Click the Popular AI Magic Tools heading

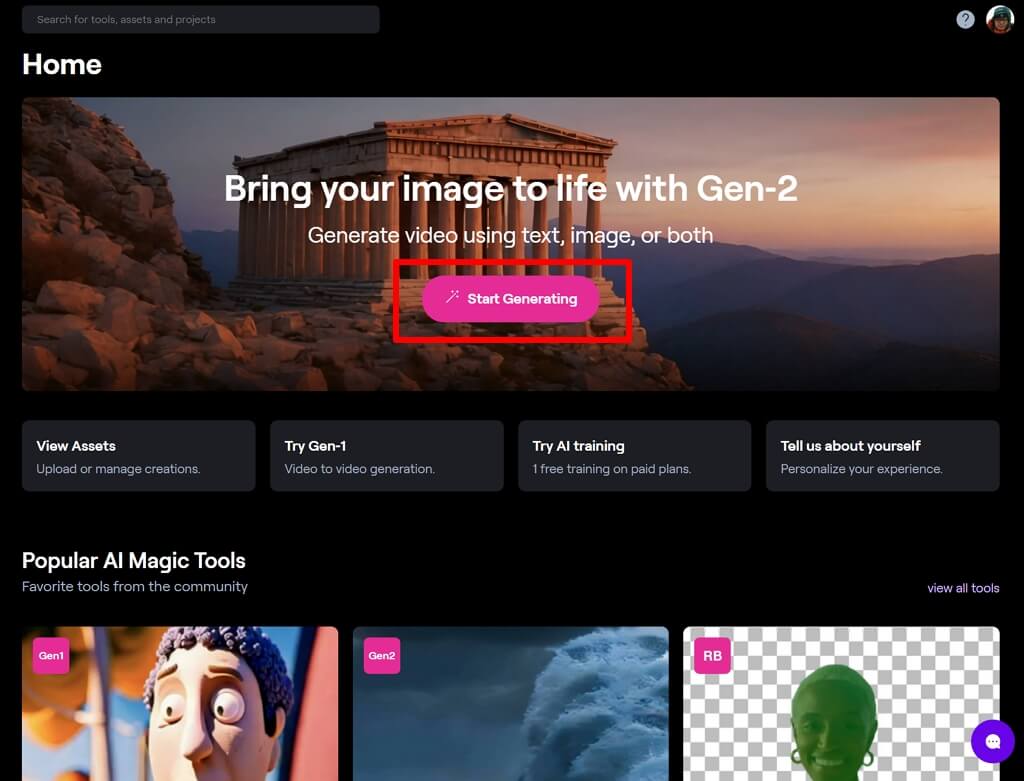click(x=134, y=561)
